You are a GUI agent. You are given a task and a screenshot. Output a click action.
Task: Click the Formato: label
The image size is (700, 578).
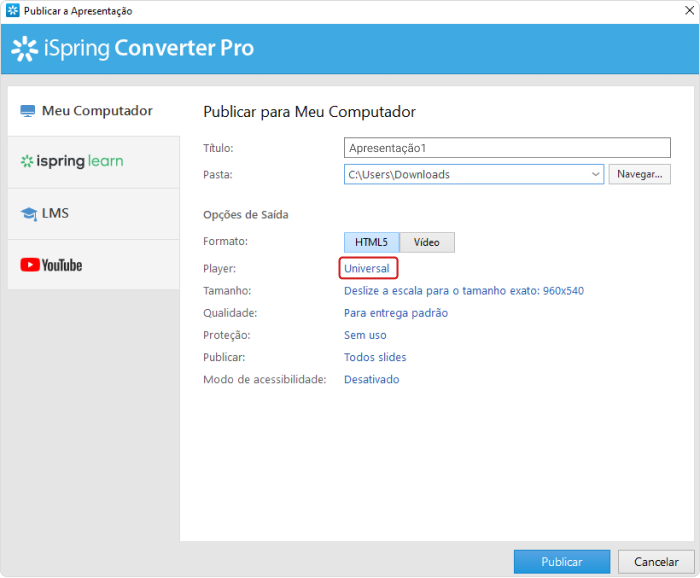click(225, 241)
